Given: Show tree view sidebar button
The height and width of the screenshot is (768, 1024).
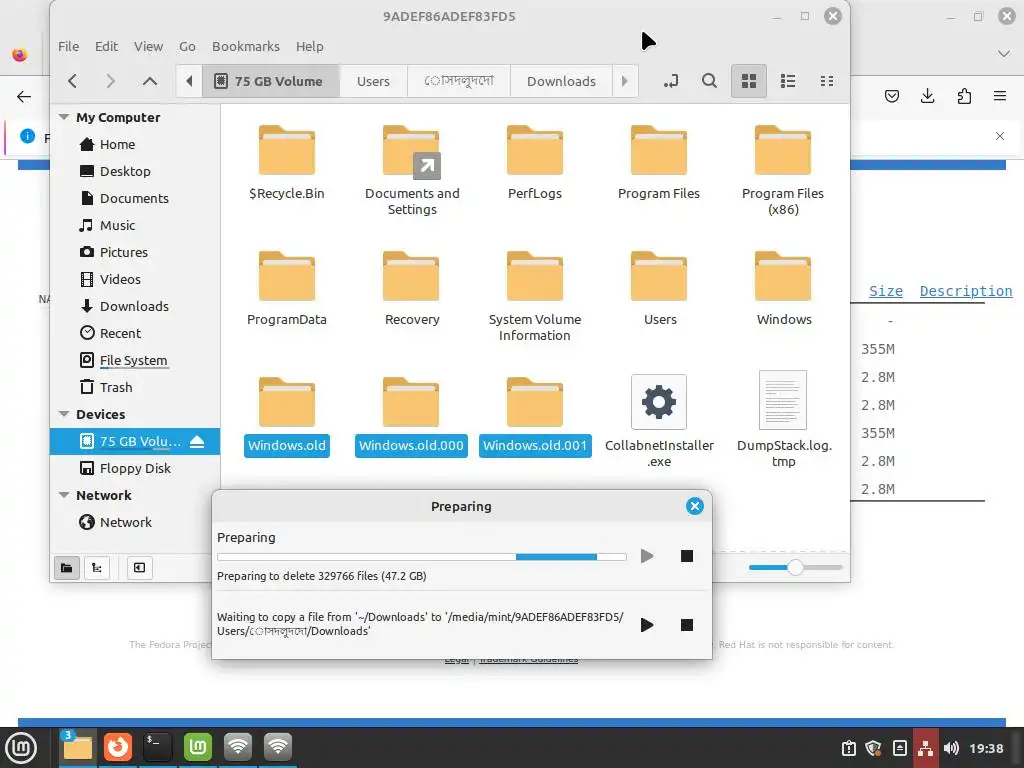Looking at the screenshot, I should (97, 568).
